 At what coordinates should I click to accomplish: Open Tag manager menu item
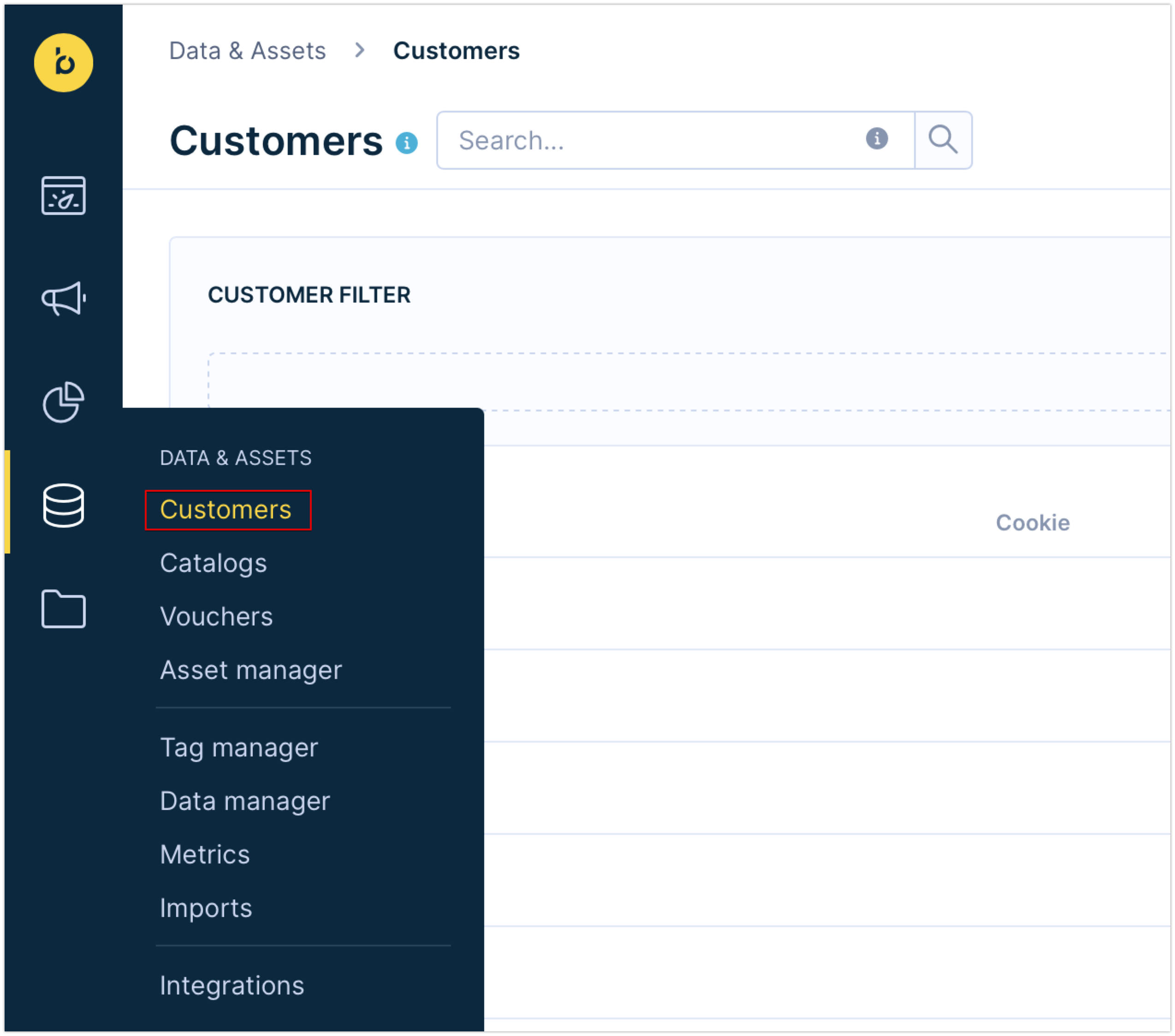click(238, 747)
